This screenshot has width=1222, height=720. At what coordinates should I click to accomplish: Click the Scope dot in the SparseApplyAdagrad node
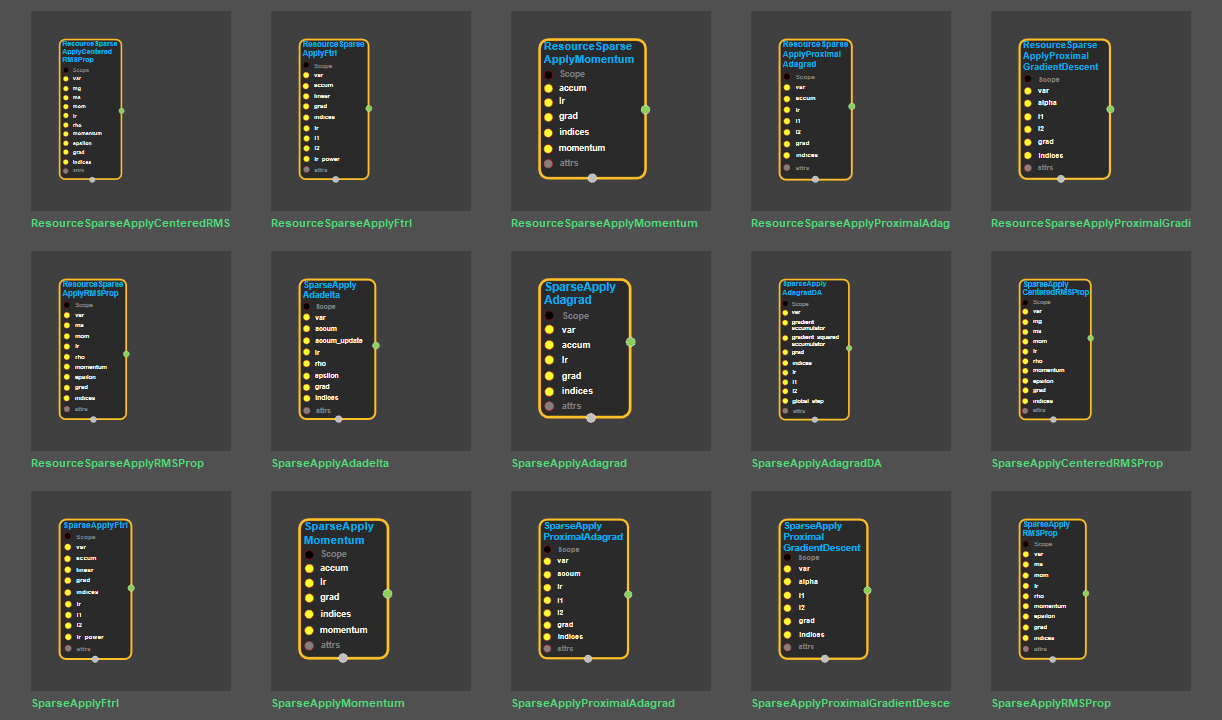click(x=549, y=316)
